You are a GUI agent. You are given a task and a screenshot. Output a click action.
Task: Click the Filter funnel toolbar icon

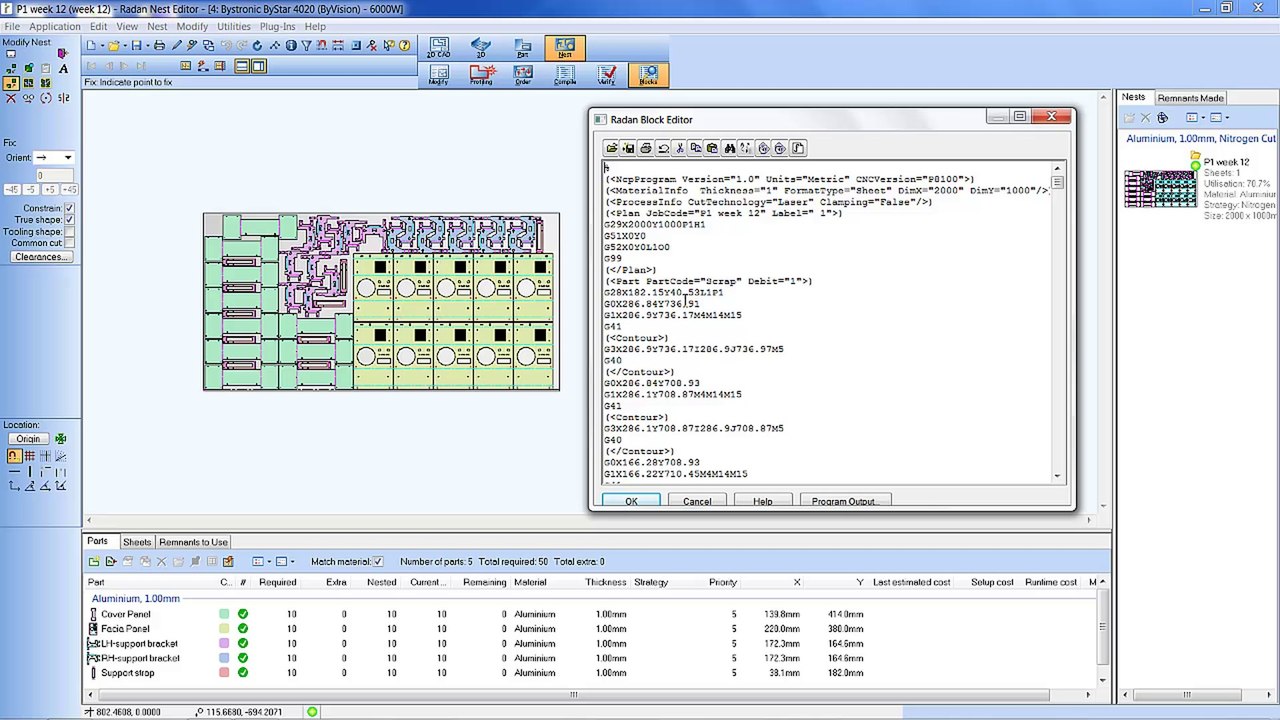point(306,46)
